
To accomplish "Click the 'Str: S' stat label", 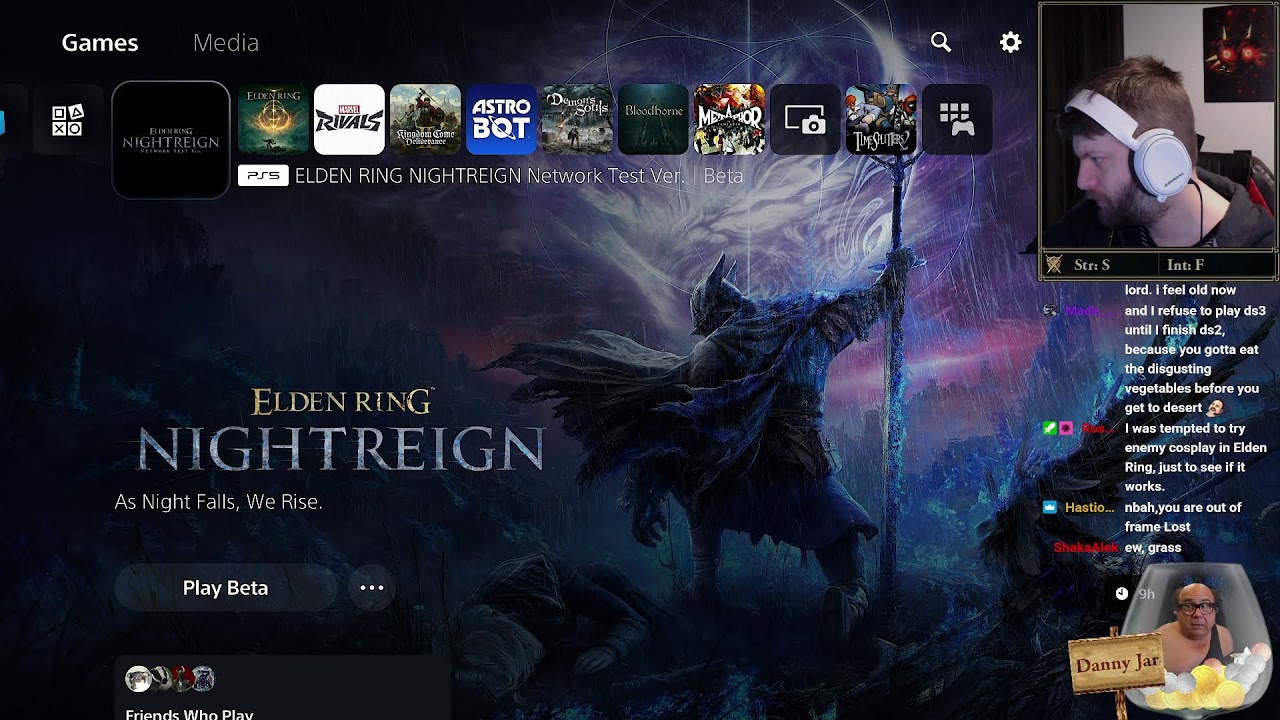I will (x=1092, y=265).
